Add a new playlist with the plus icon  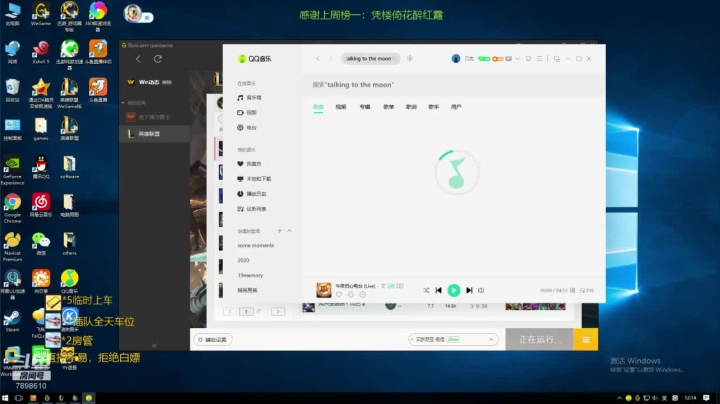279,230
